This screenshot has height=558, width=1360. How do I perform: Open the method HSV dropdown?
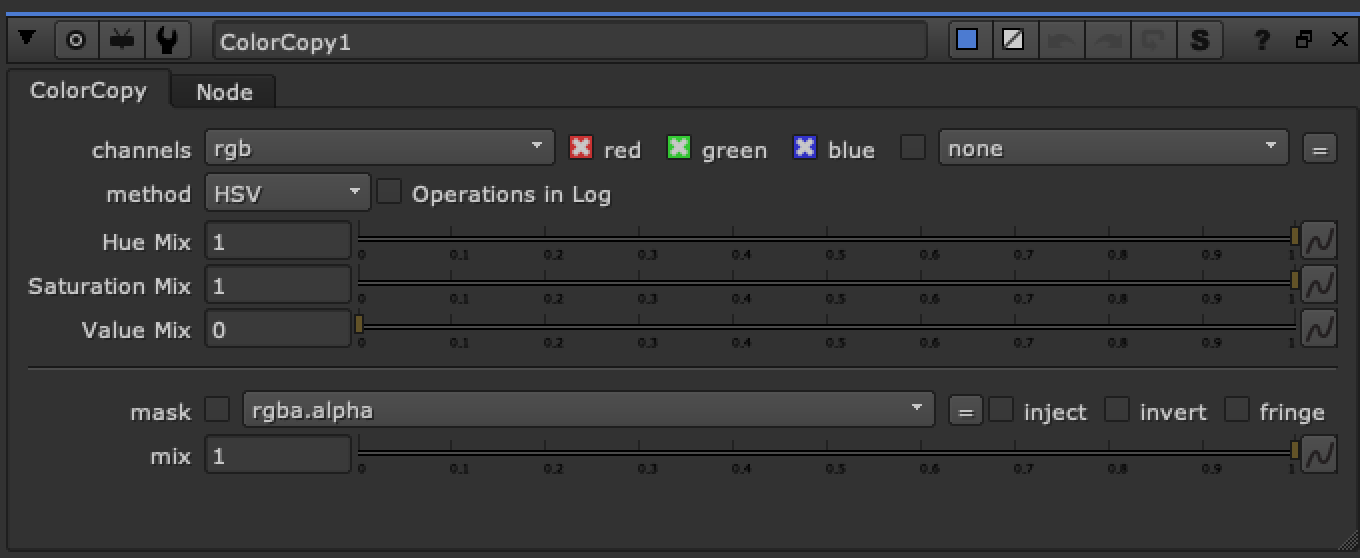pos(288,193)
